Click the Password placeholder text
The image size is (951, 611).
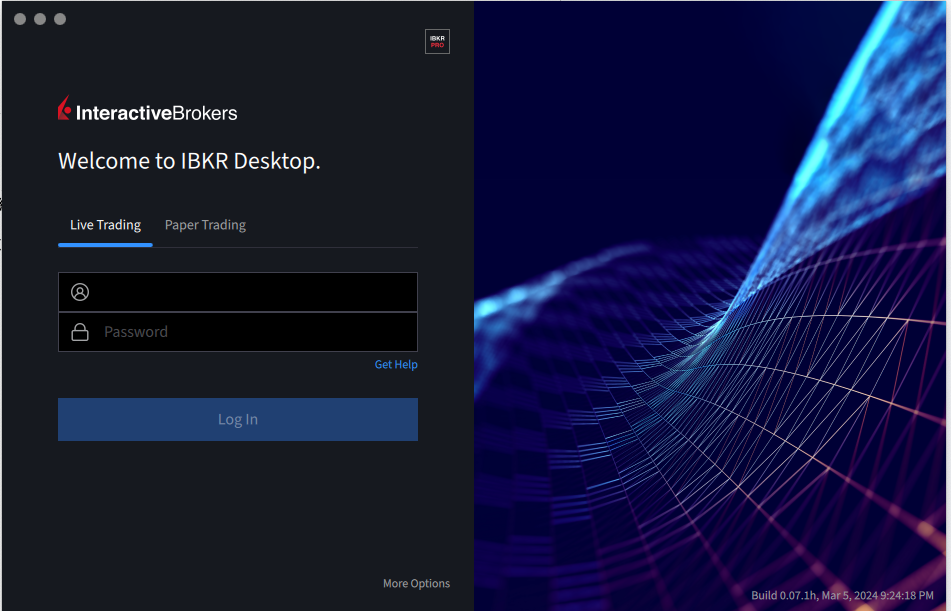click(136, 332)
